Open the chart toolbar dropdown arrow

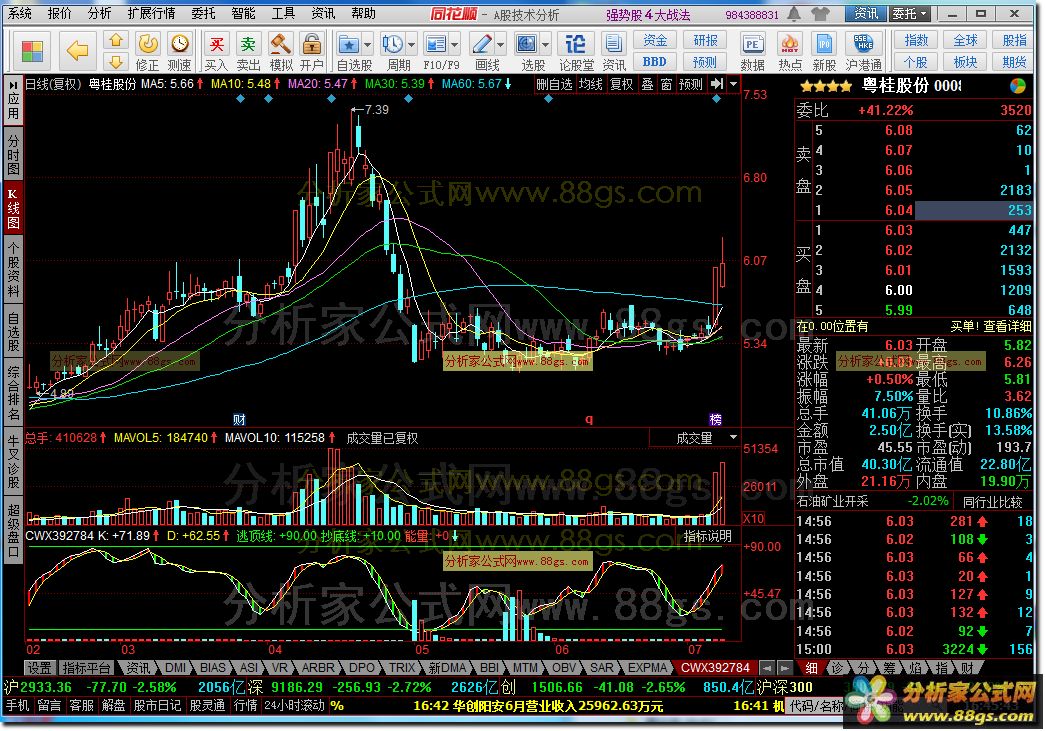click(734, 84)
